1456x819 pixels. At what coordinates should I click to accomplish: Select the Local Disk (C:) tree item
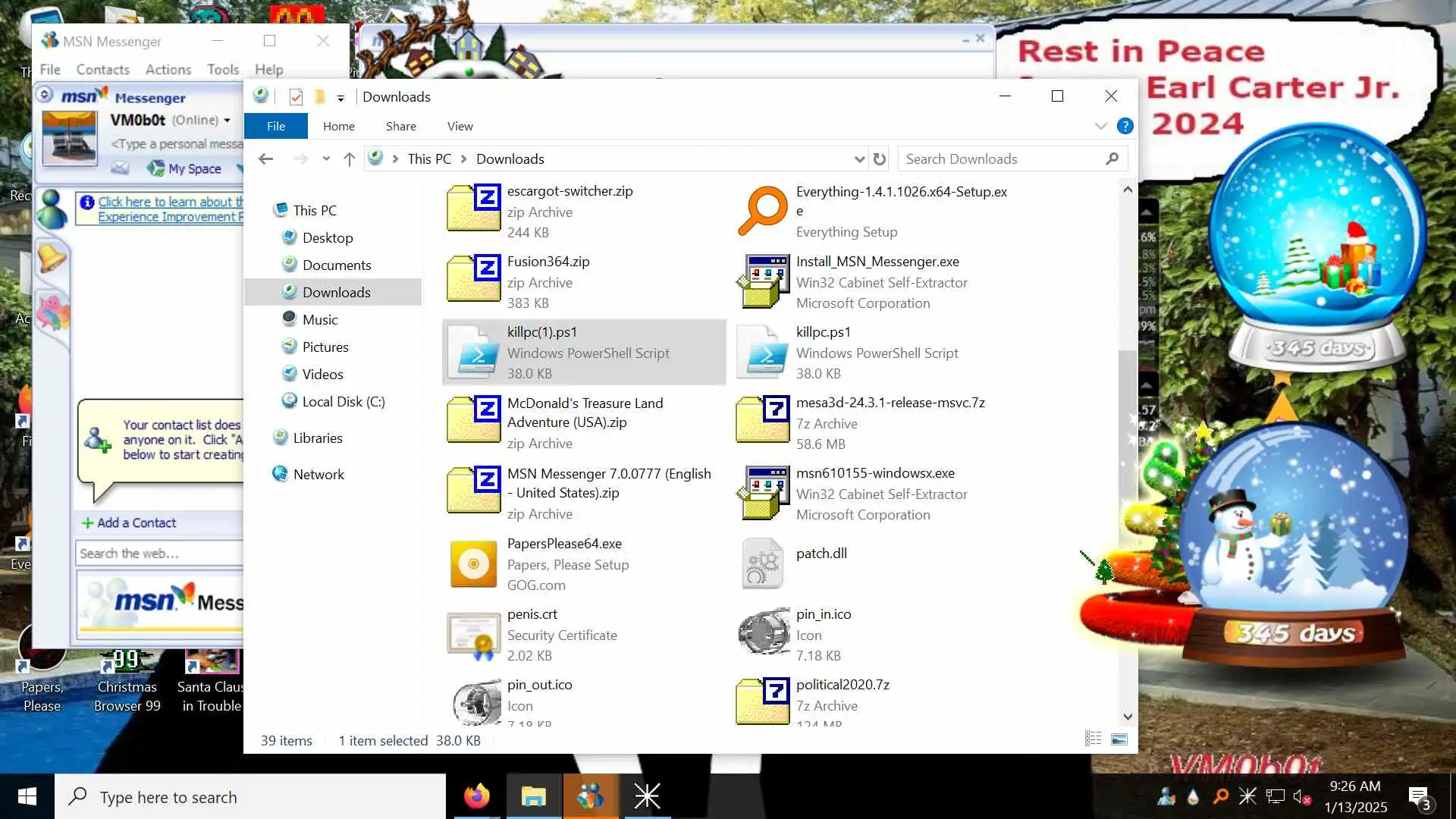(x=343, y=402)
